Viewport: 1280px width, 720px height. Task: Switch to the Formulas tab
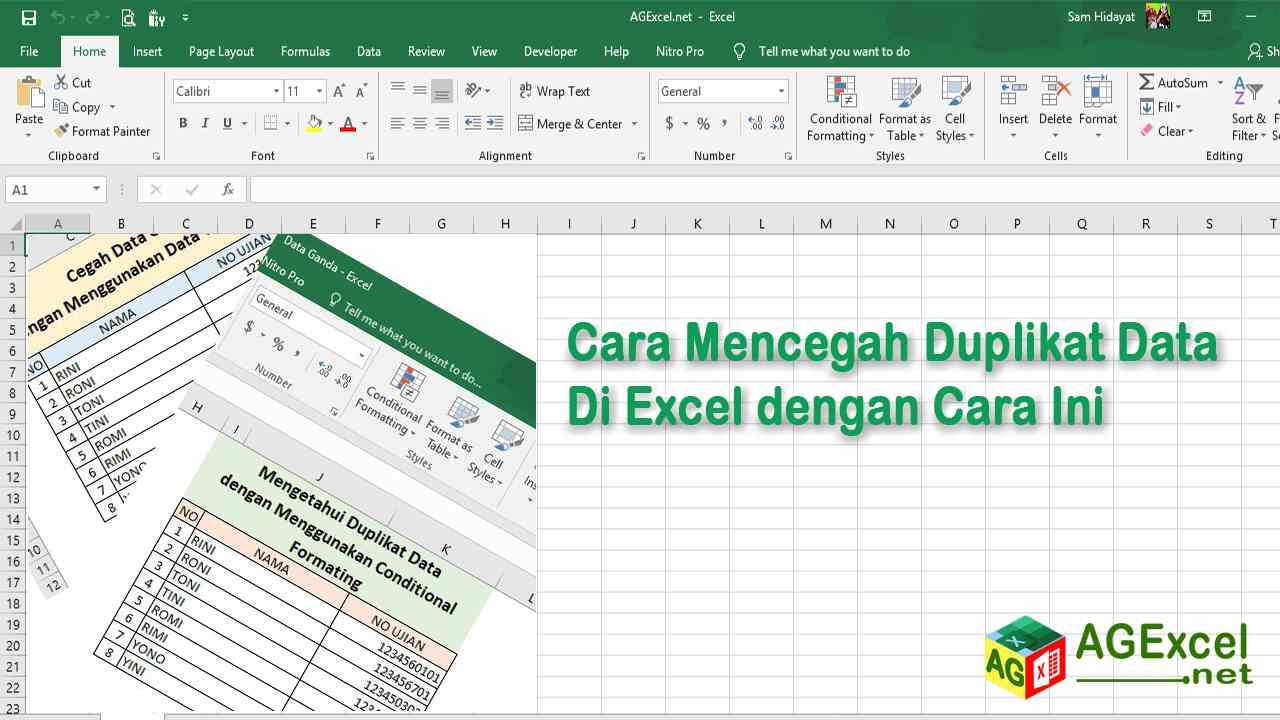coord(305,51)
